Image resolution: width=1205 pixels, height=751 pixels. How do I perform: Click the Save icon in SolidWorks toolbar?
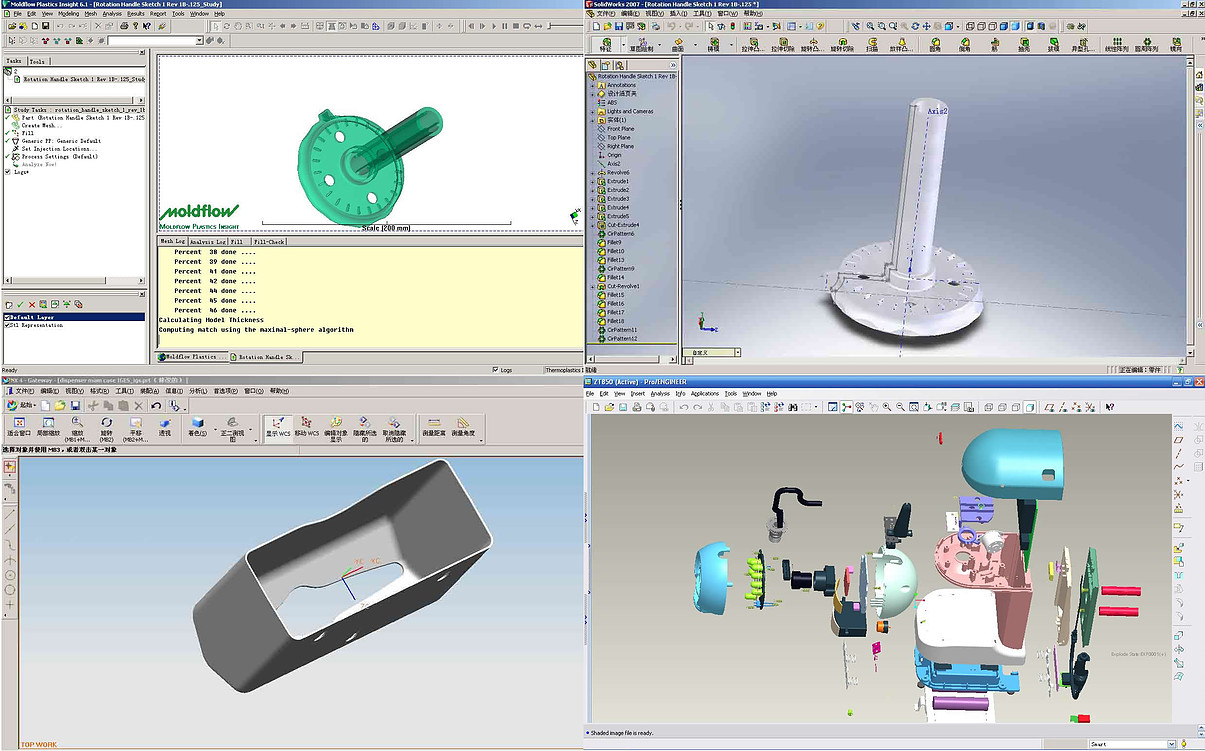point(618,25)
